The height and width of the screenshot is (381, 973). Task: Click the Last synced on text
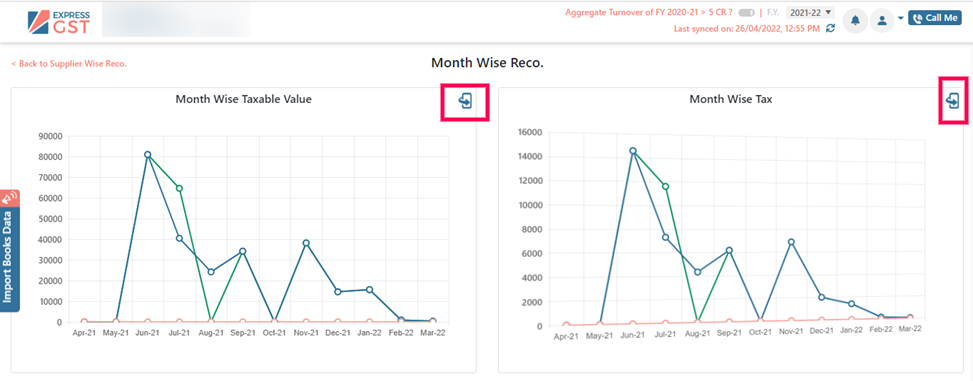tap(747, 29)
